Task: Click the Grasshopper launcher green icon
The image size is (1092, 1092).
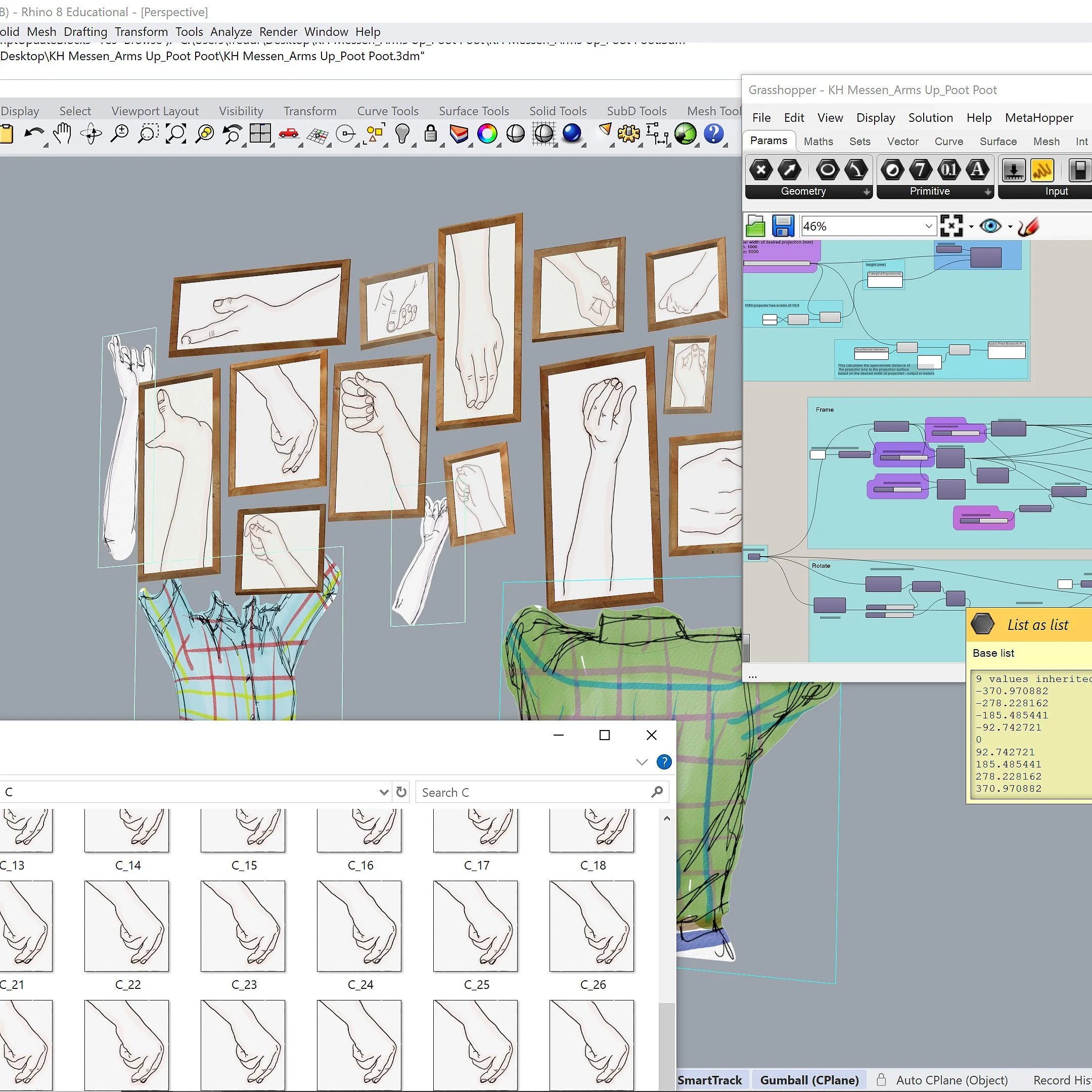Action: (x=685, y=134)
